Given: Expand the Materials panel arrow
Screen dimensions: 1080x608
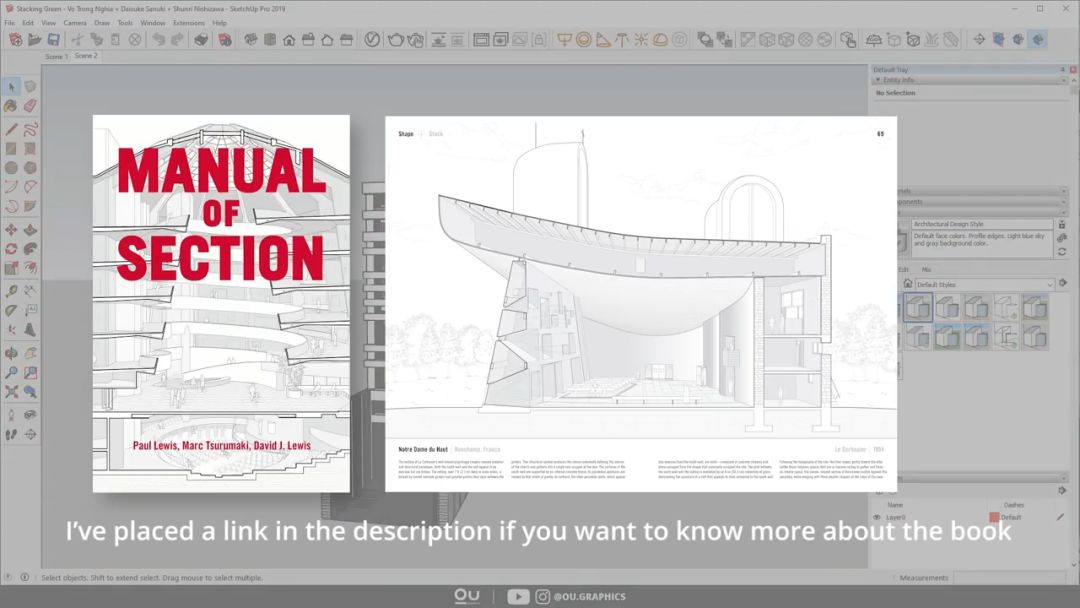Looking at the screenshot, I should tap(1064, 191).
